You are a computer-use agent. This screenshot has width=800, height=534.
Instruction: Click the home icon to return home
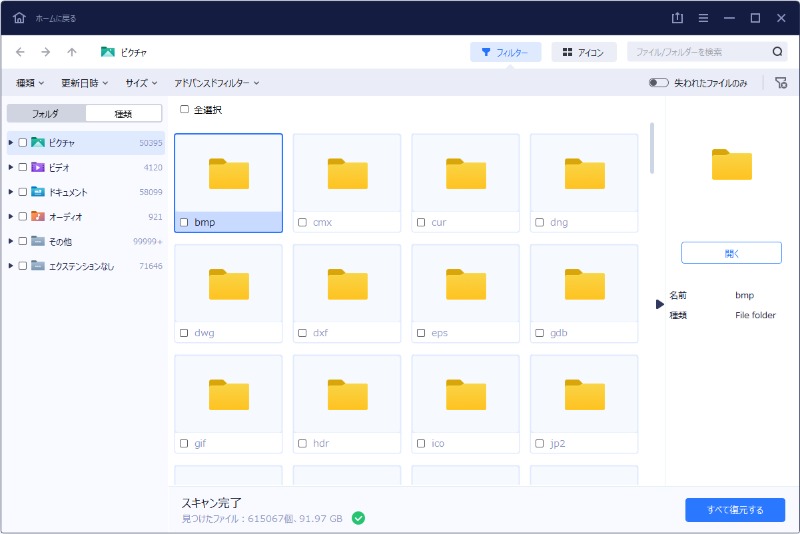coord(19,18)
